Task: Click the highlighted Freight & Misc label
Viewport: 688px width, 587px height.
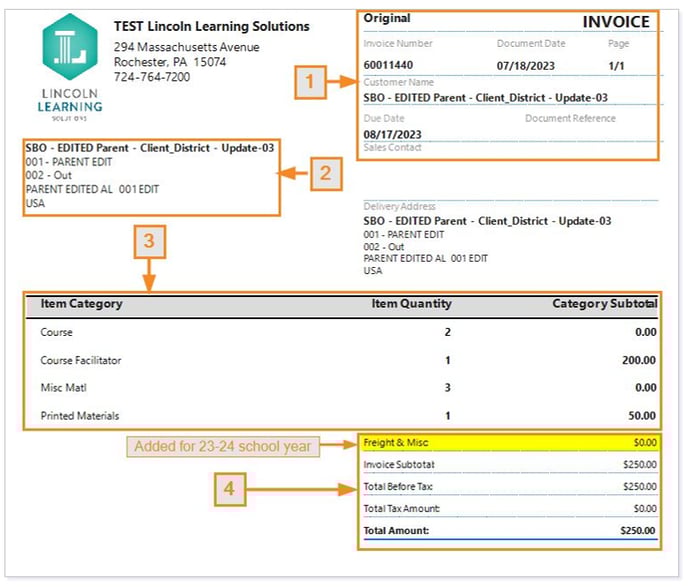Action: (396, 443)
